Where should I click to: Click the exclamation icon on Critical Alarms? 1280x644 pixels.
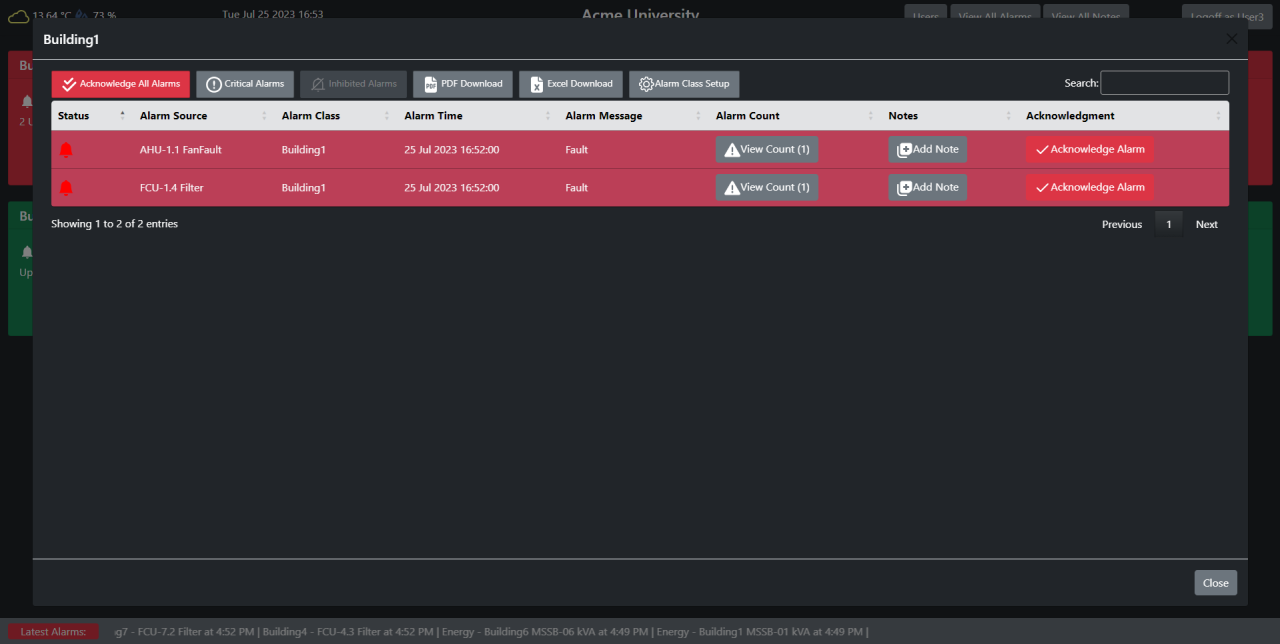tap(212, 84)
